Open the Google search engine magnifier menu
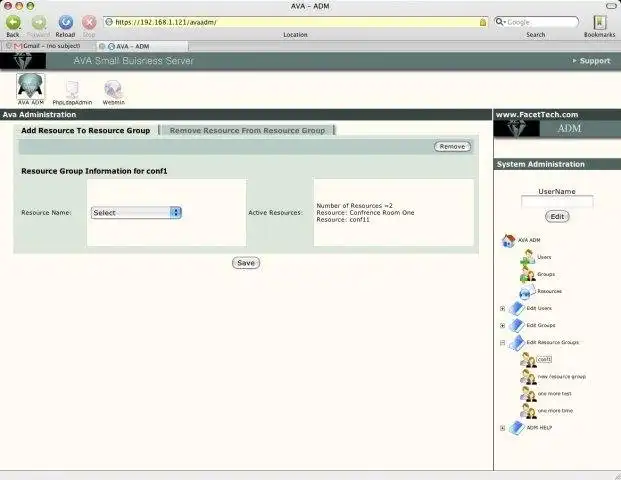Image resolution: width=621 pixels, height=480 pixels. coord(501,22)
